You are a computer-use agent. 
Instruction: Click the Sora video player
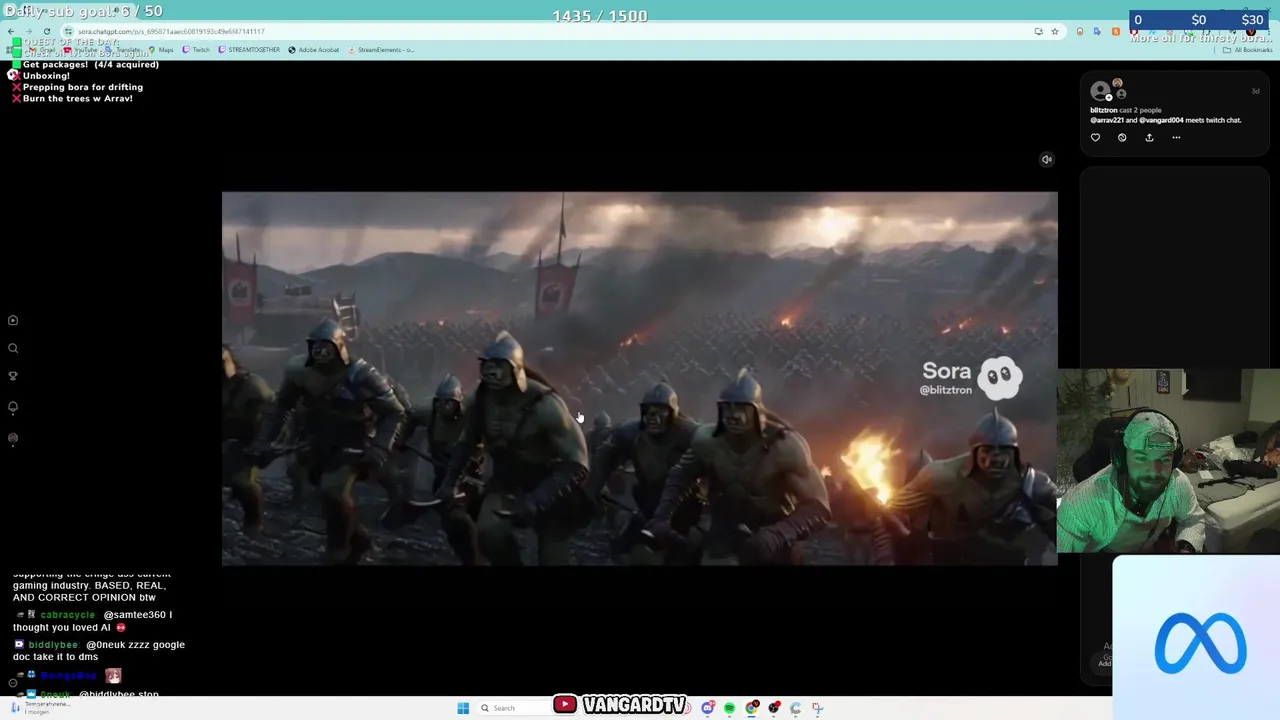coord(639,378)
